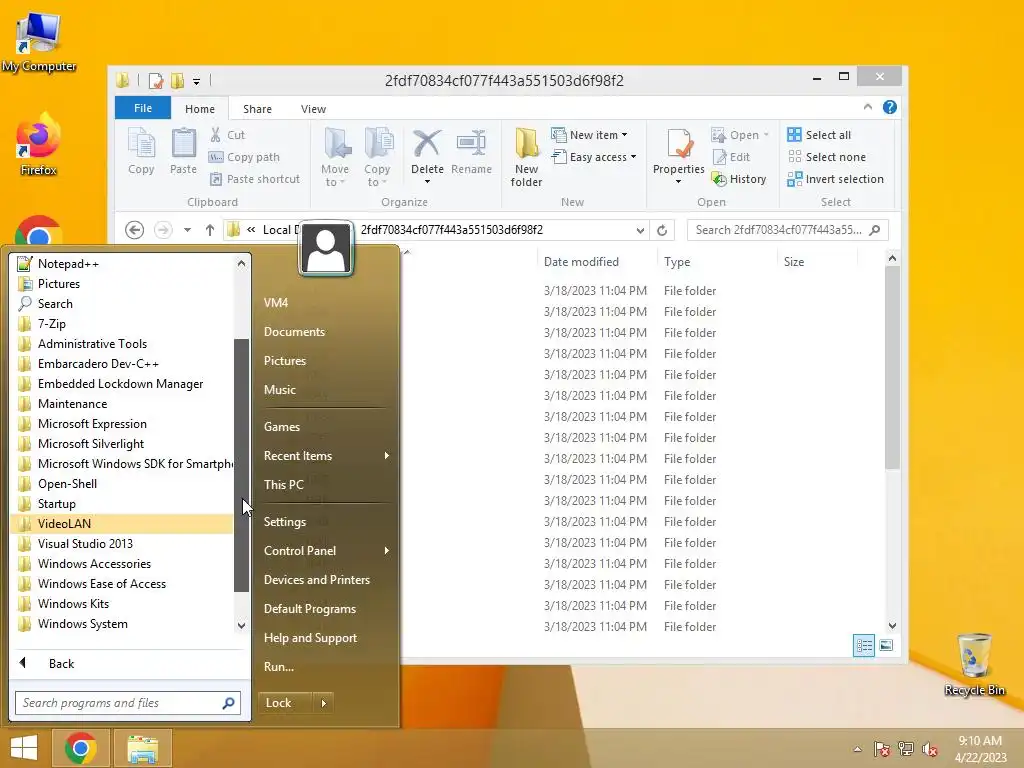Open Devices and Printers

pyautogui.click(x=317, y=580)
